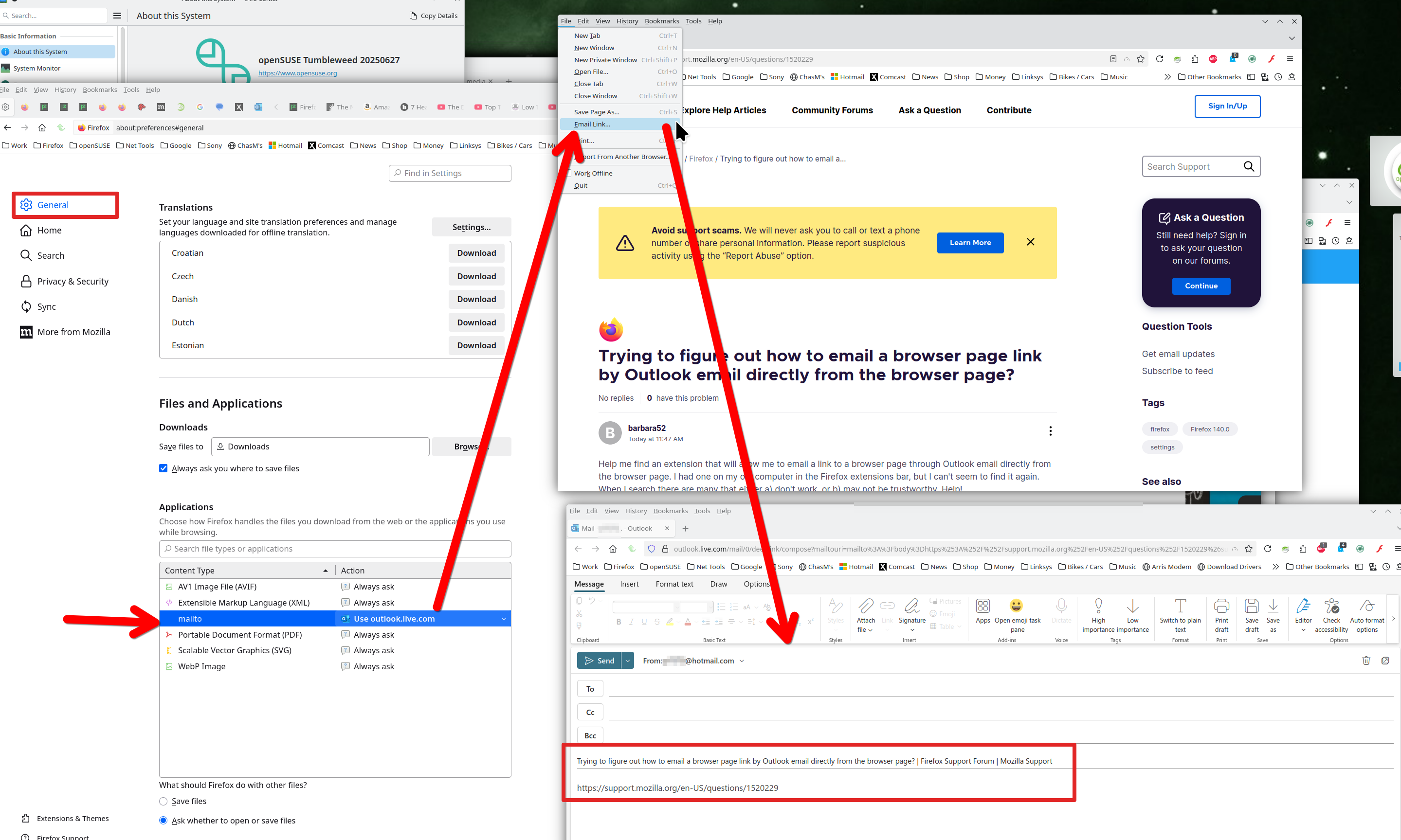Screen dimensions: 1401x840
Task: Click Copy Details in Info Center
Action: 433,16
